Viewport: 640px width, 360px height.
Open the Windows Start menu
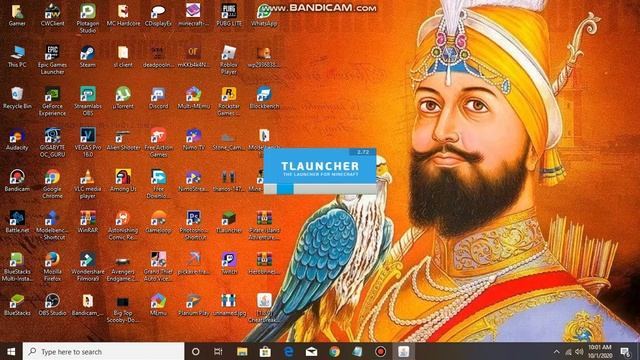coord(11,351)
